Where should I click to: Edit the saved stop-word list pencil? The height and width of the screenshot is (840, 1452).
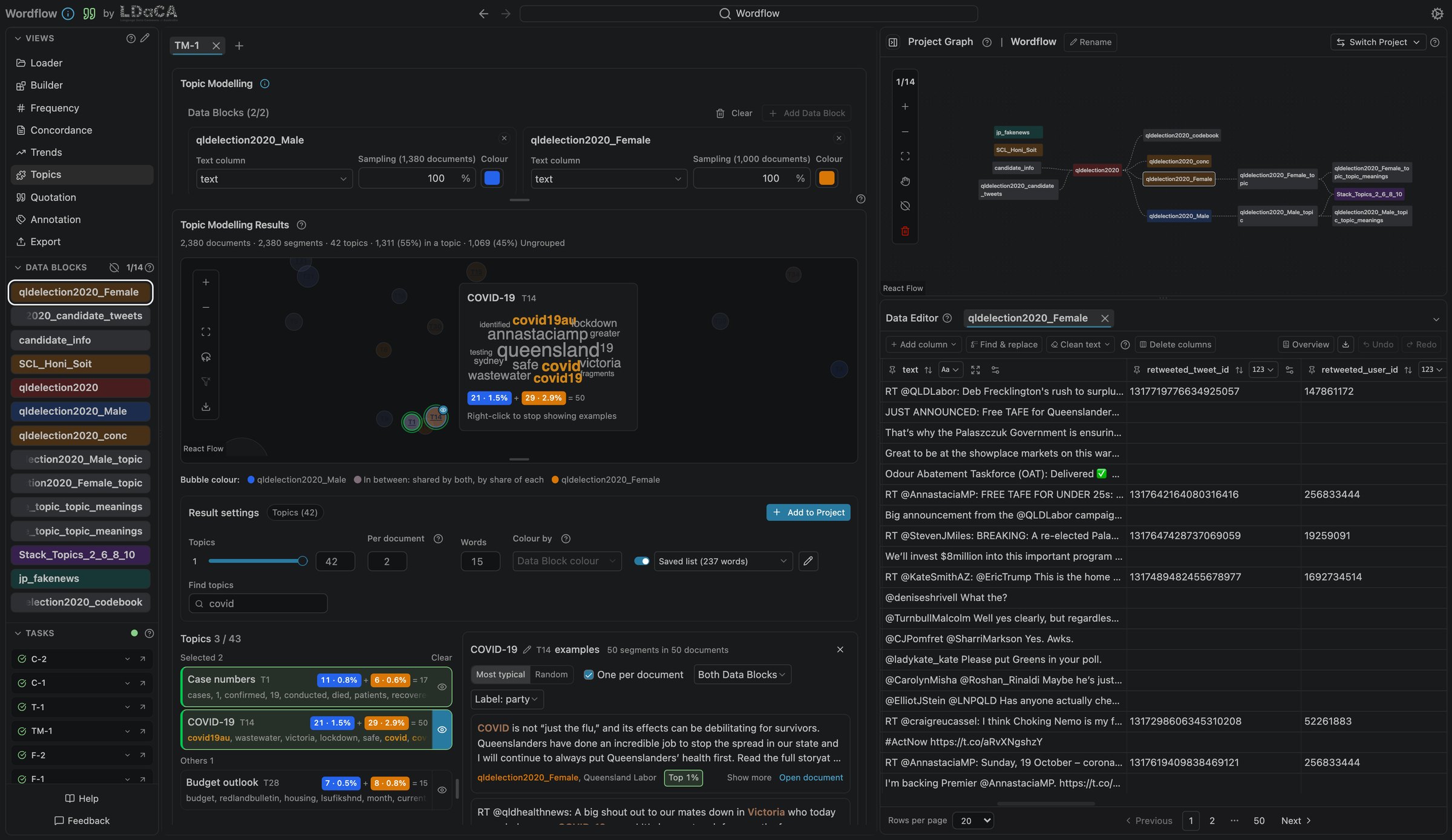(808, 561)
